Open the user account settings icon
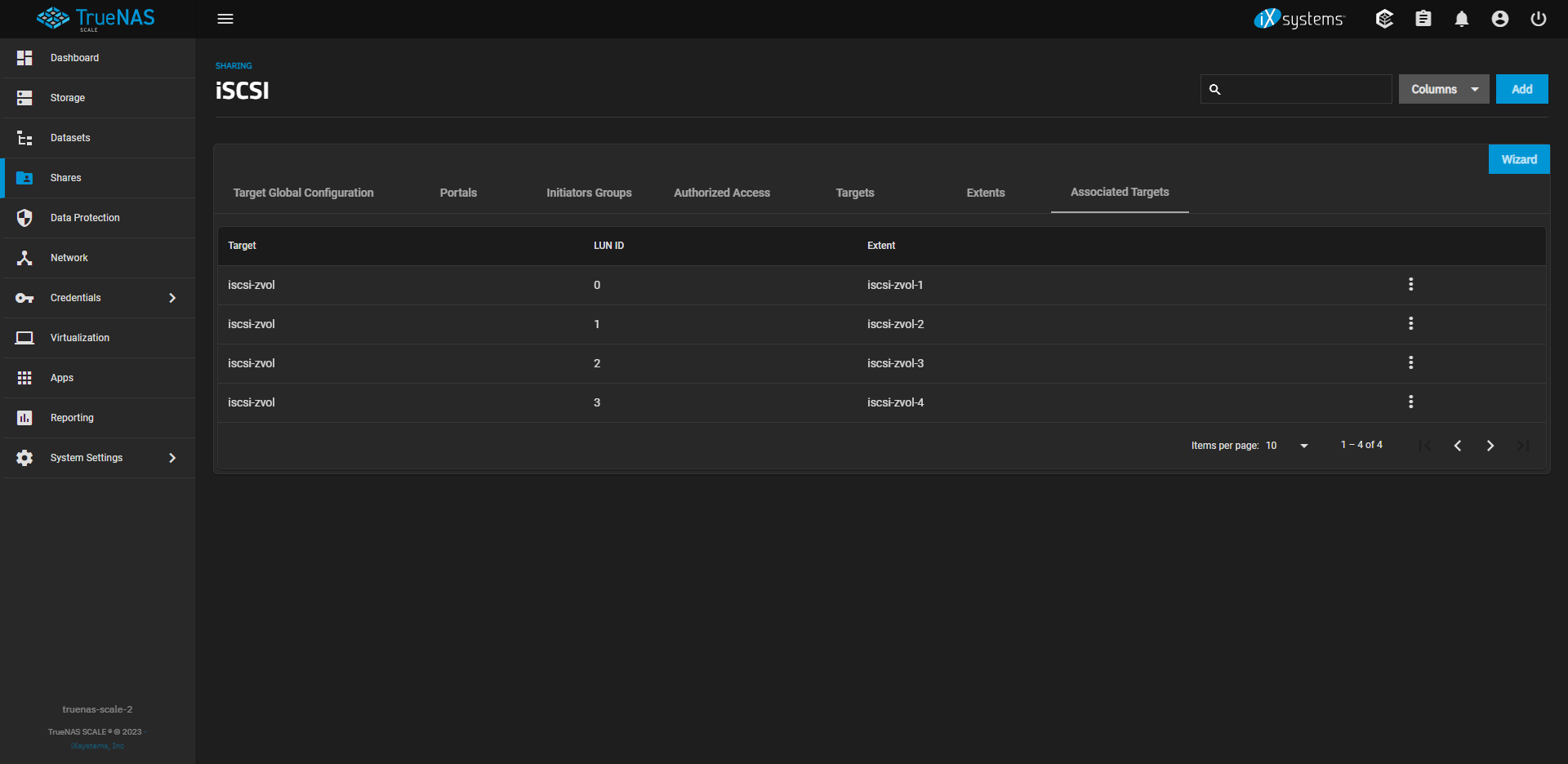1568x764 pixels. 1499,19
